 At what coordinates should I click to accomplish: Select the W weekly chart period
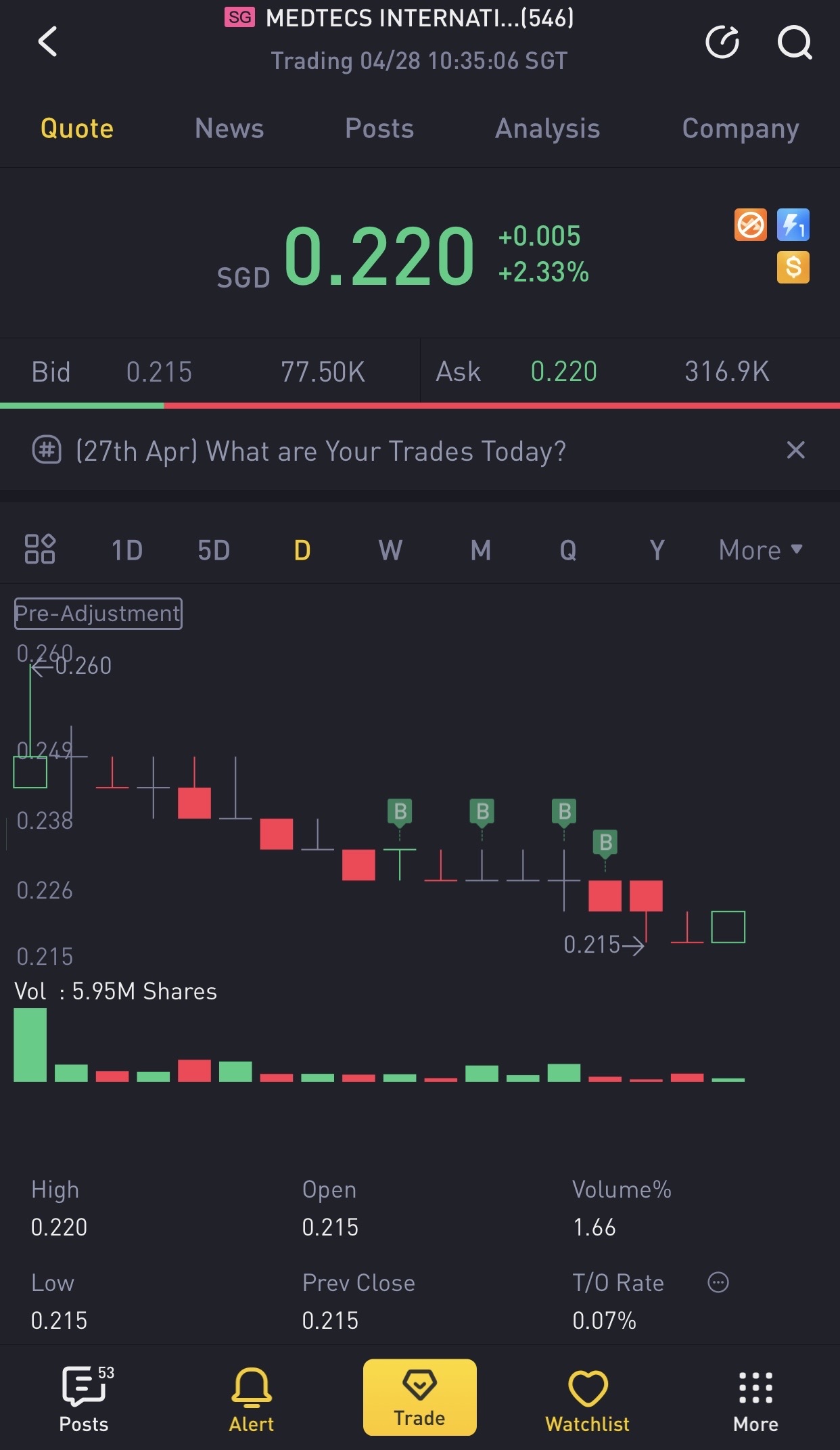[x=390, y=550]
